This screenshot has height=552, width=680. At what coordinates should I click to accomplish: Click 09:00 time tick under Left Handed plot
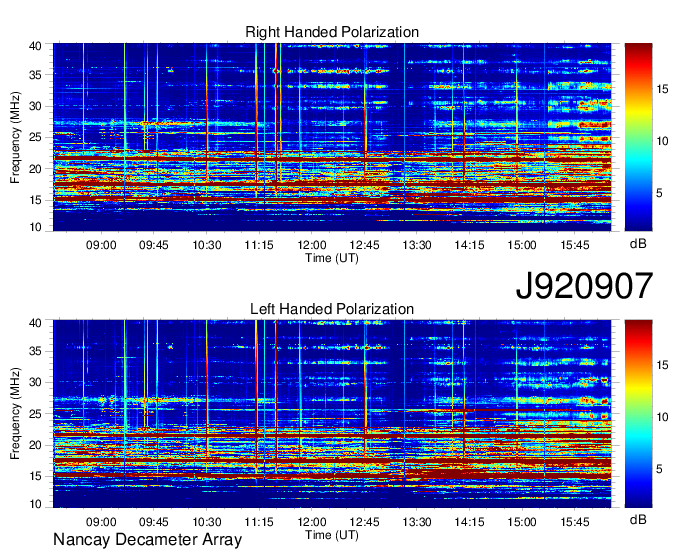[101, 522]
